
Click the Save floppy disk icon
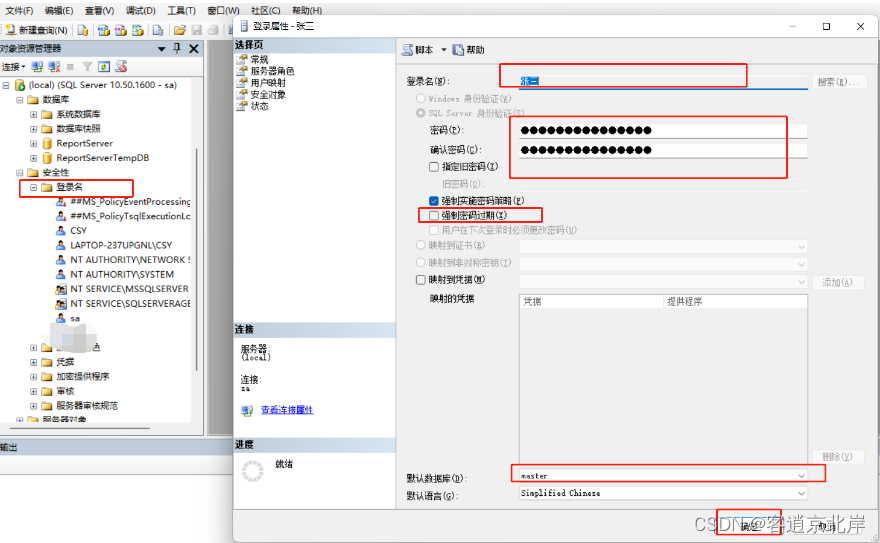[196, 30]
